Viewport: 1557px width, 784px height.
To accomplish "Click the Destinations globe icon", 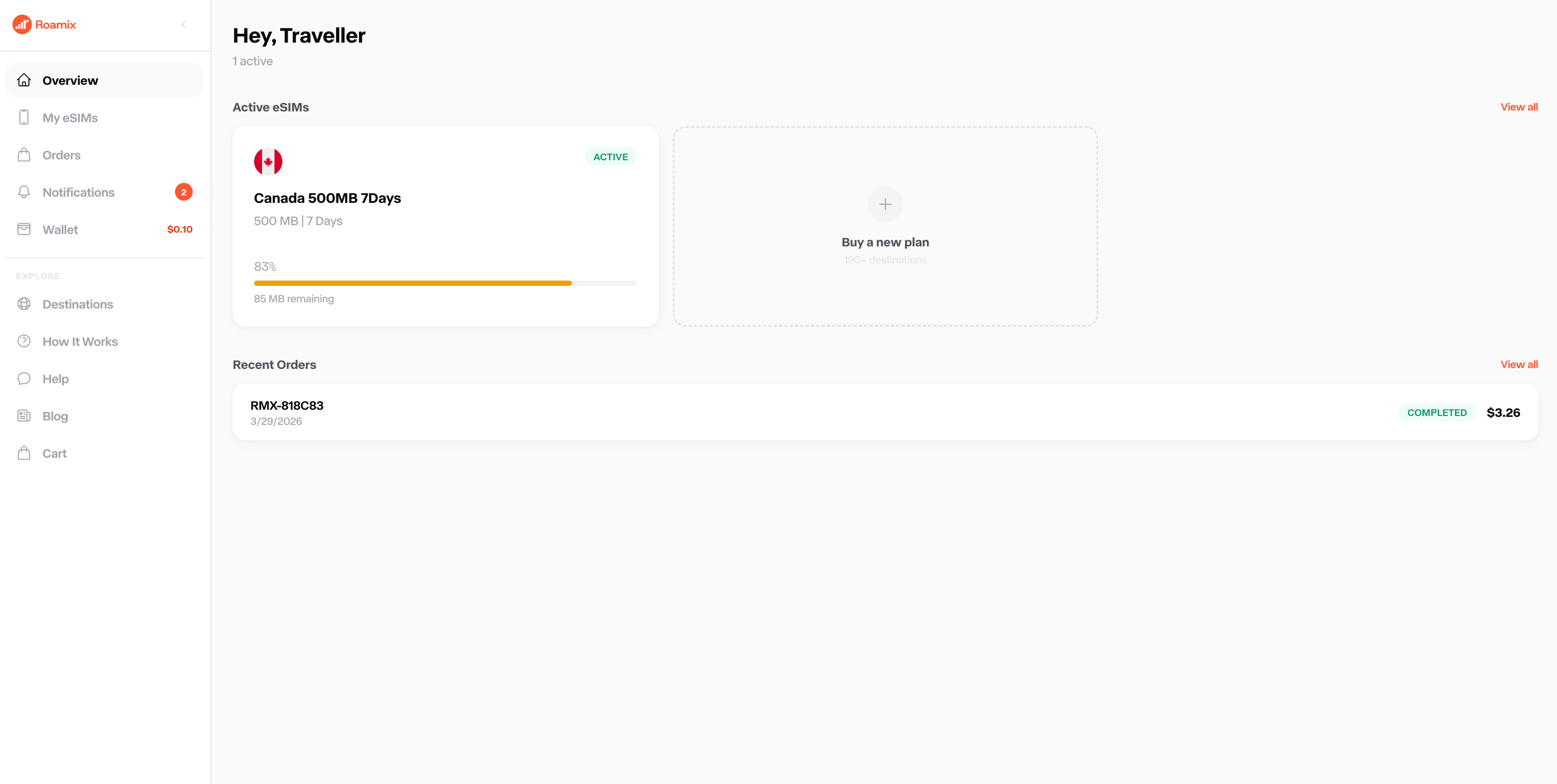I will point(24,304).
